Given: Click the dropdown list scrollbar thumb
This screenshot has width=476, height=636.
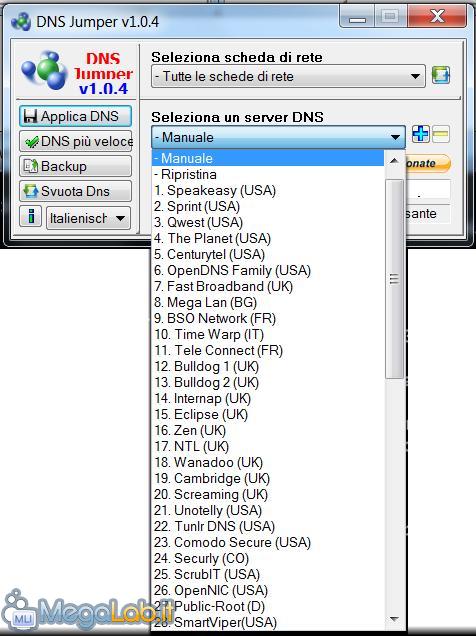Looking at the screenshot, I should [395, 279].
